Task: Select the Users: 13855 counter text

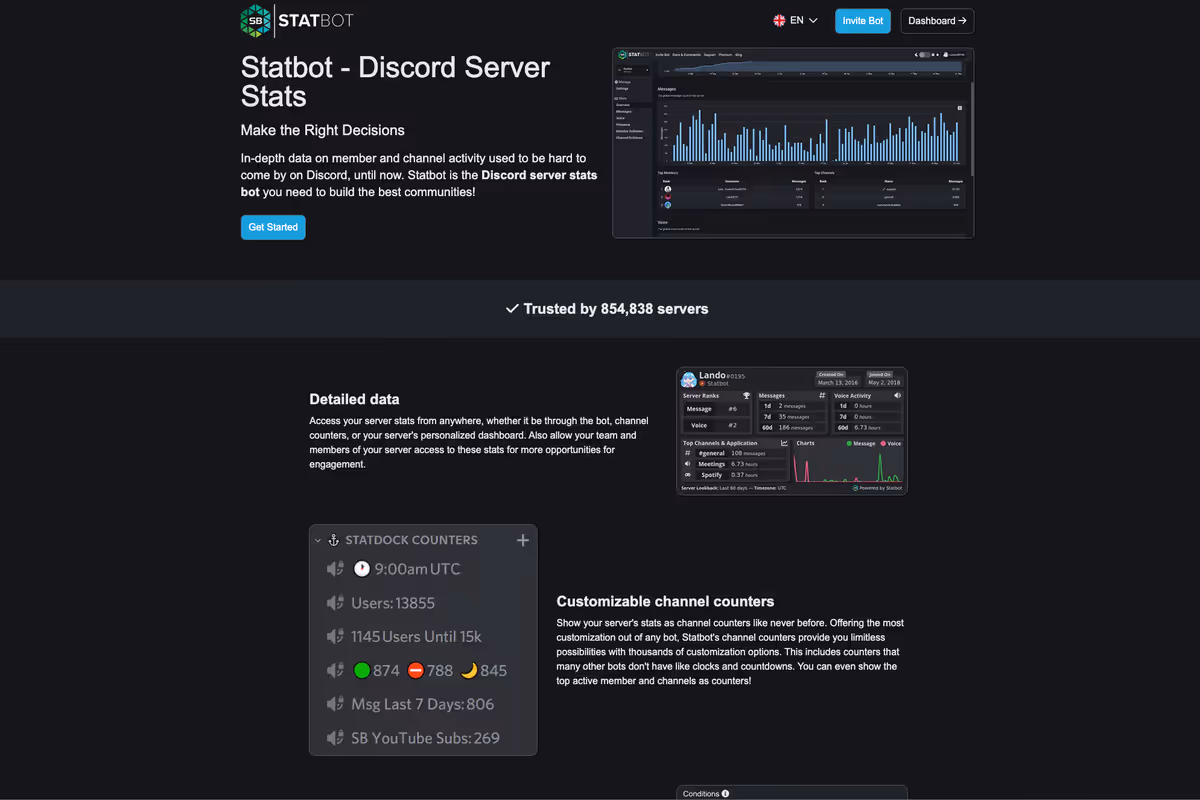Action: point(393,603)
